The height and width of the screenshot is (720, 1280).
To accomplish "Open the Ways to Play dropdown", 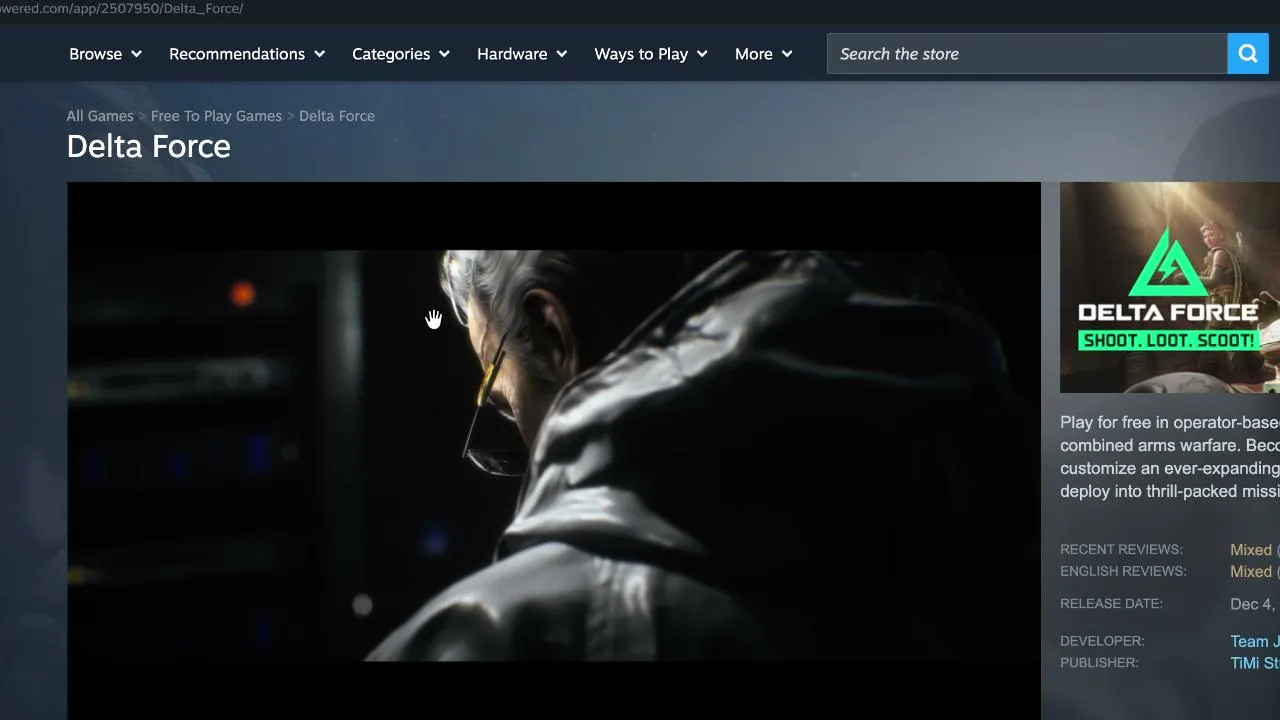I will pyautogui.click(x=651, y=54).
